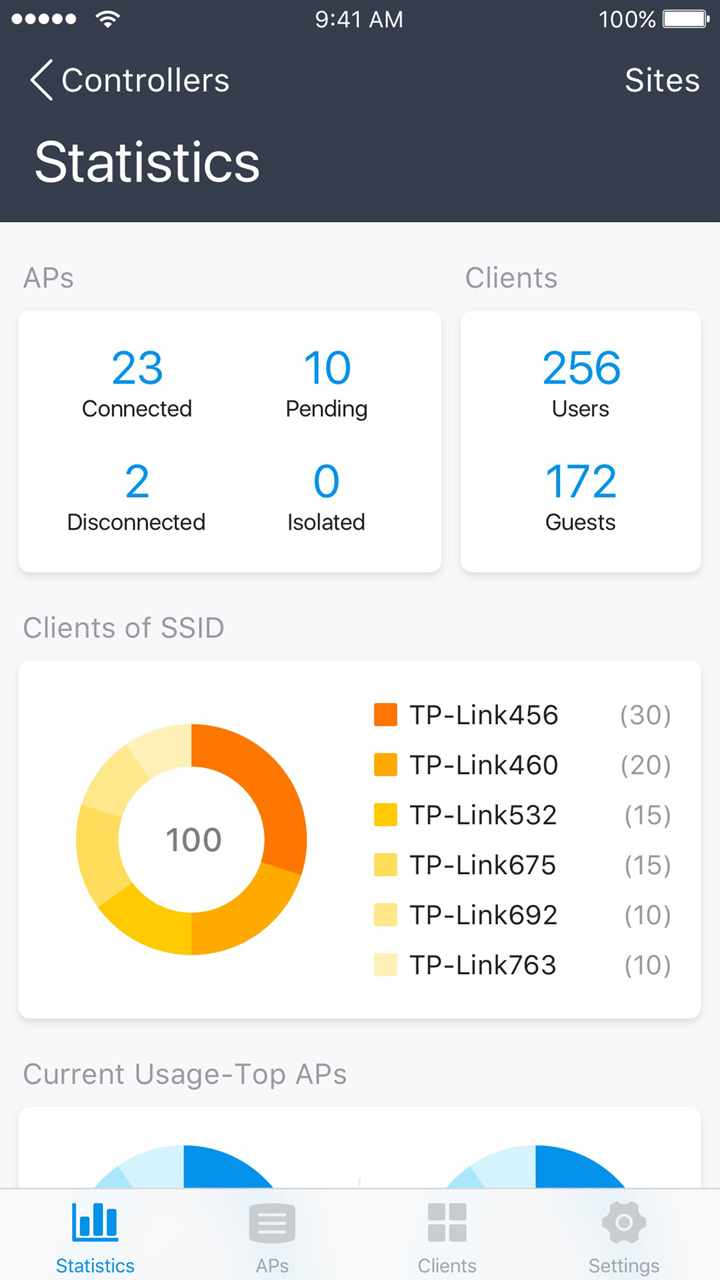
Task: Tap the Clients grid icon
Action: [447, 1222]
